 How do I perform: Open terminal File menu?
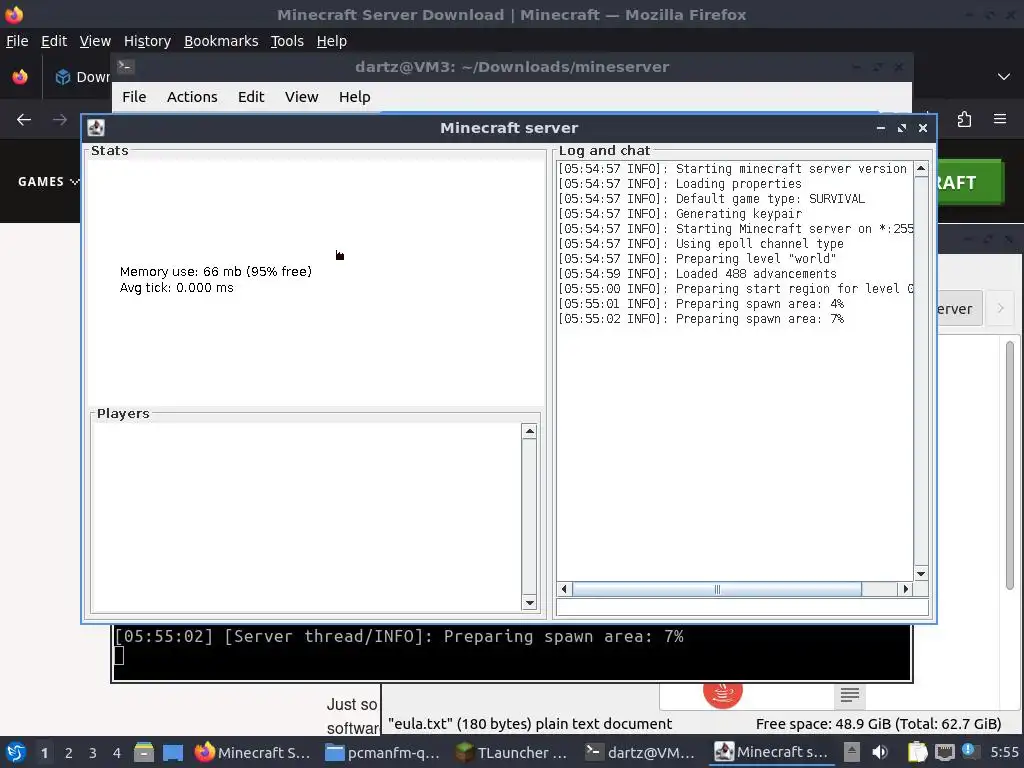click(x=134, y=97)
